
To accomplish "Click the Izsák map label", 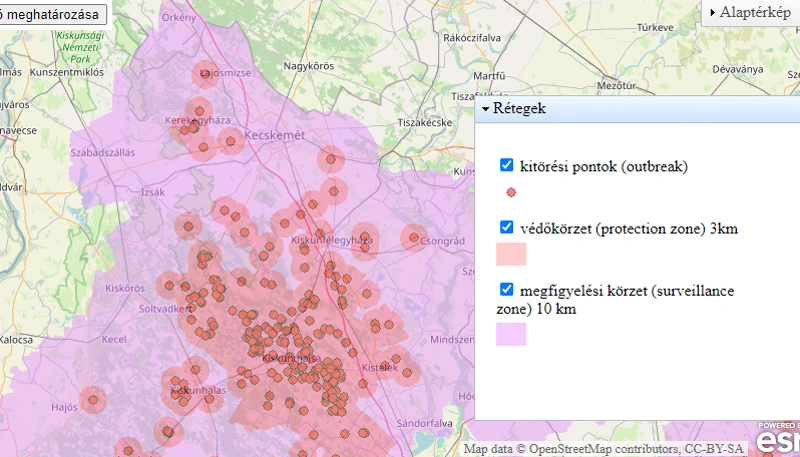I will (153, 192).
